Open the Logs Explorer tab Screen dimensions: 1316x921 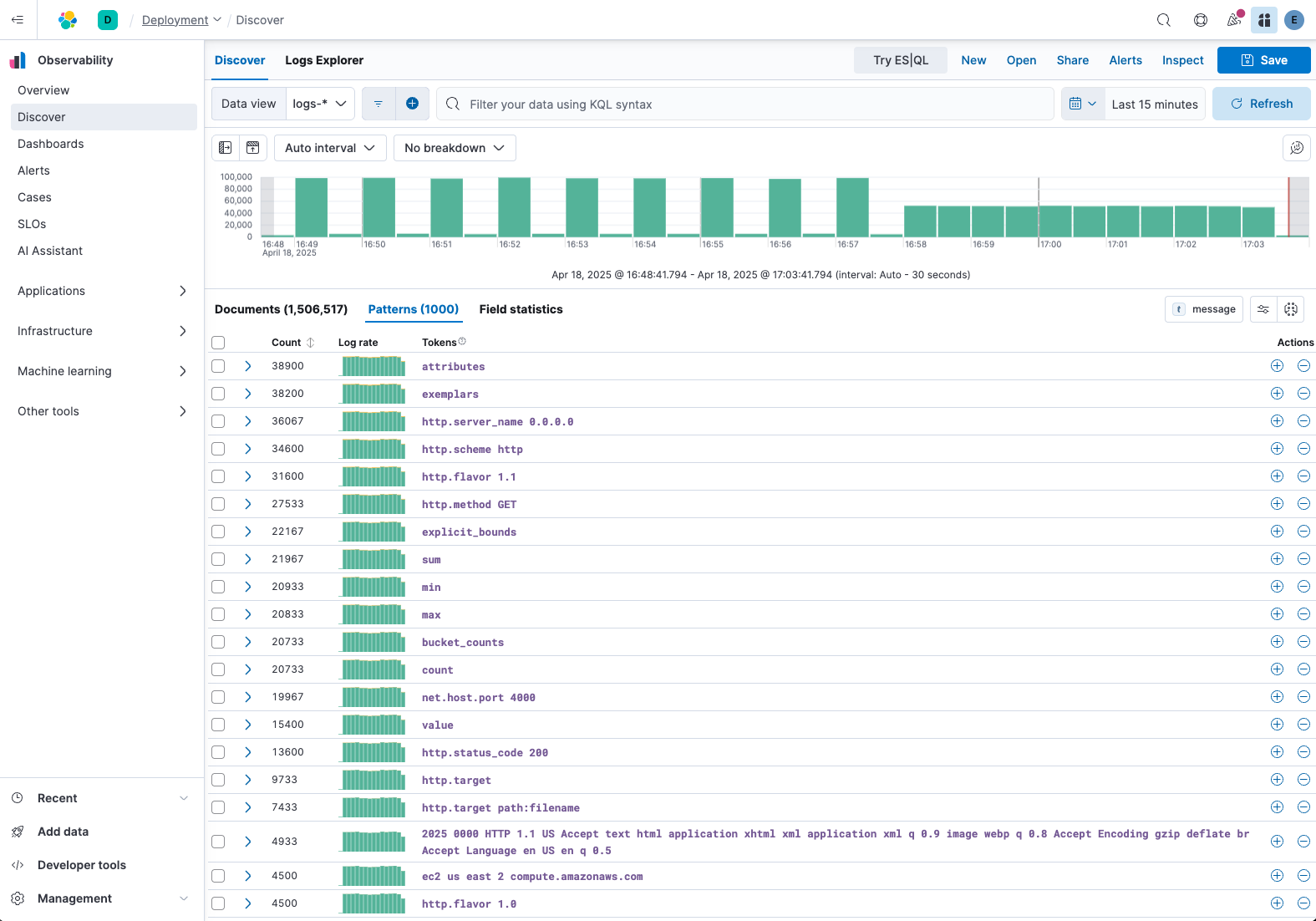click(x=324, y=60)
